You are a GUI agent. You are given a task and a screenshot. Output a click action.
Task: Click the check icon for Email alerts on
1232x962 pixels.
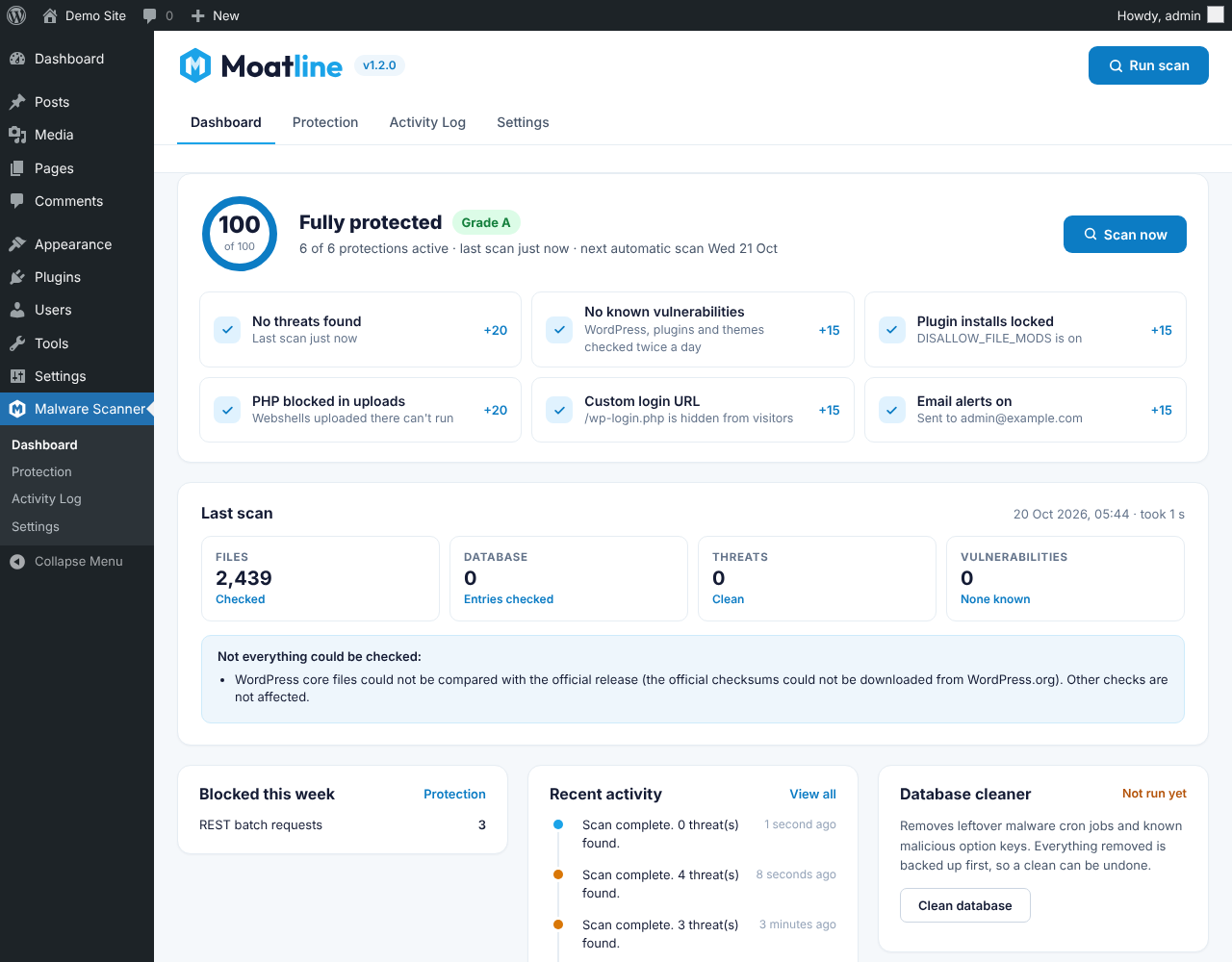(x=892, y=410)
